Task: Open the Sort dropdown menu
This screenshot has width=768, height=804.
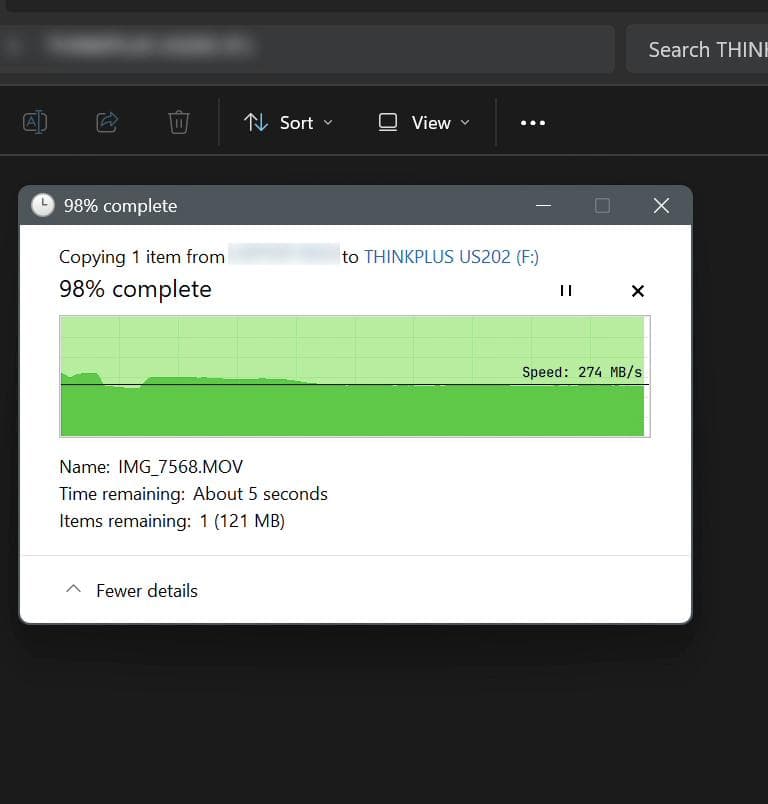Action: [289, 123]
